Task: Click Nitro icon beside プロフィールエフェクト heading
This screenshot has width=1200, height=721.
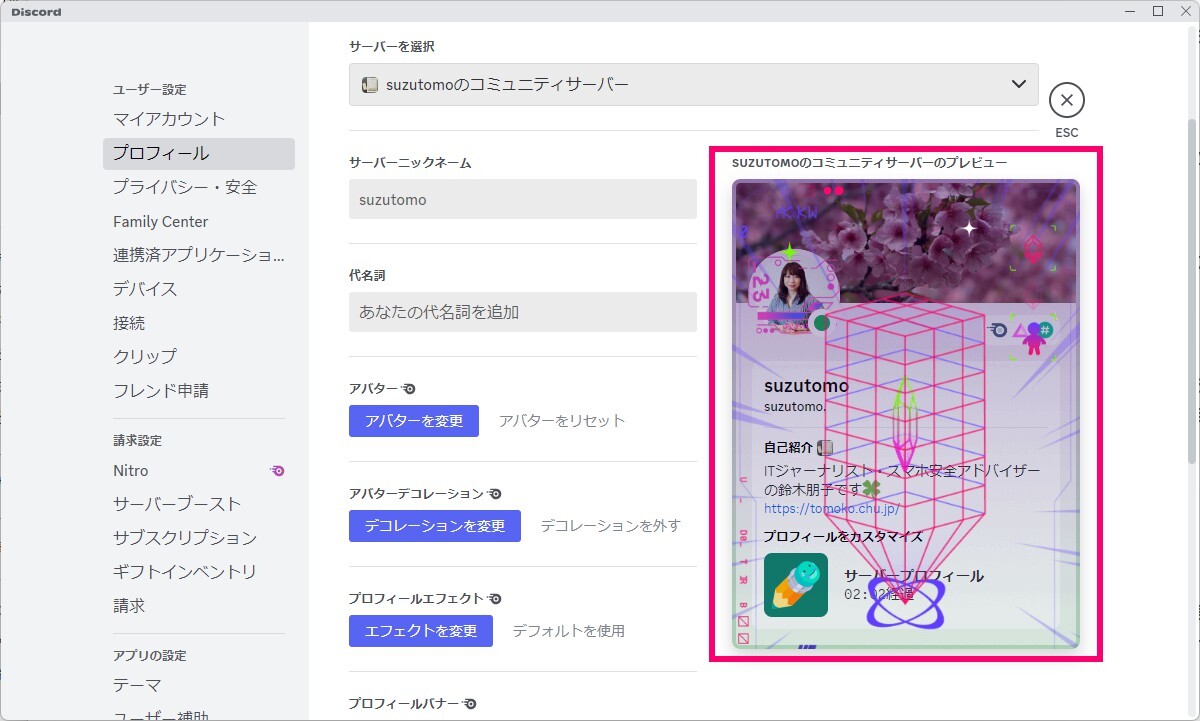Action: pyautogui.click(x=494, y=599)
